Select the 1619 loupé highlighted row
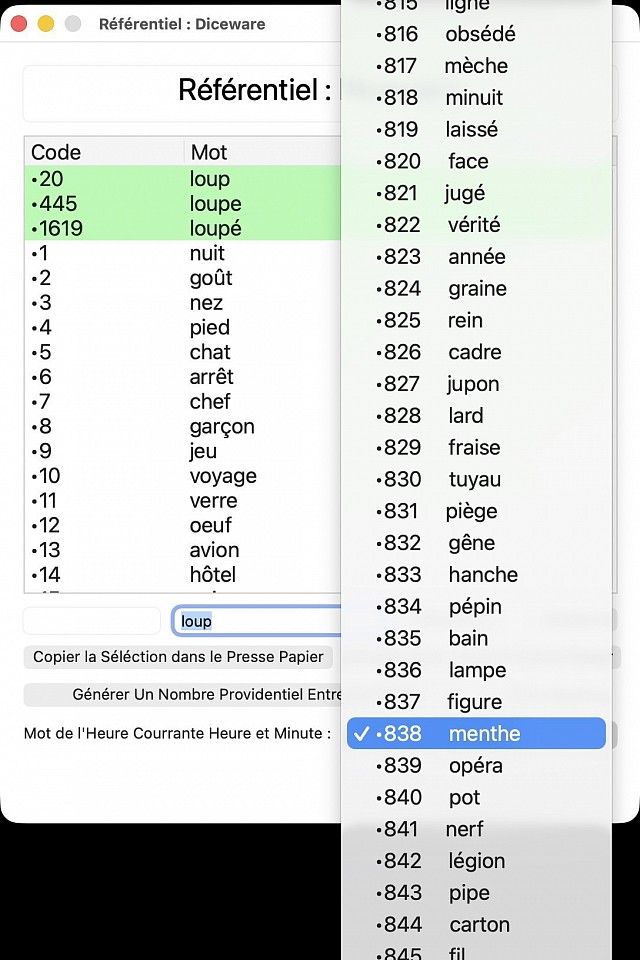Viewport: 640px width, 960px height. pos(180,228)
